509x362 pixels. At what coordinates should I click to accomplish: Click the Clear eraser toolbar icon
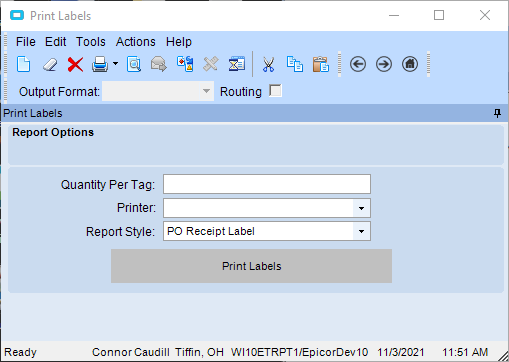50,64
